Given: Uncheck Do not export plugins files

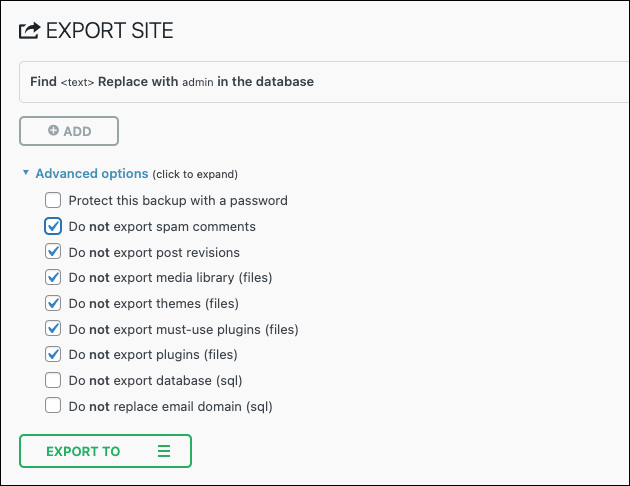Looking at the screenshot, I should point(53,354).
